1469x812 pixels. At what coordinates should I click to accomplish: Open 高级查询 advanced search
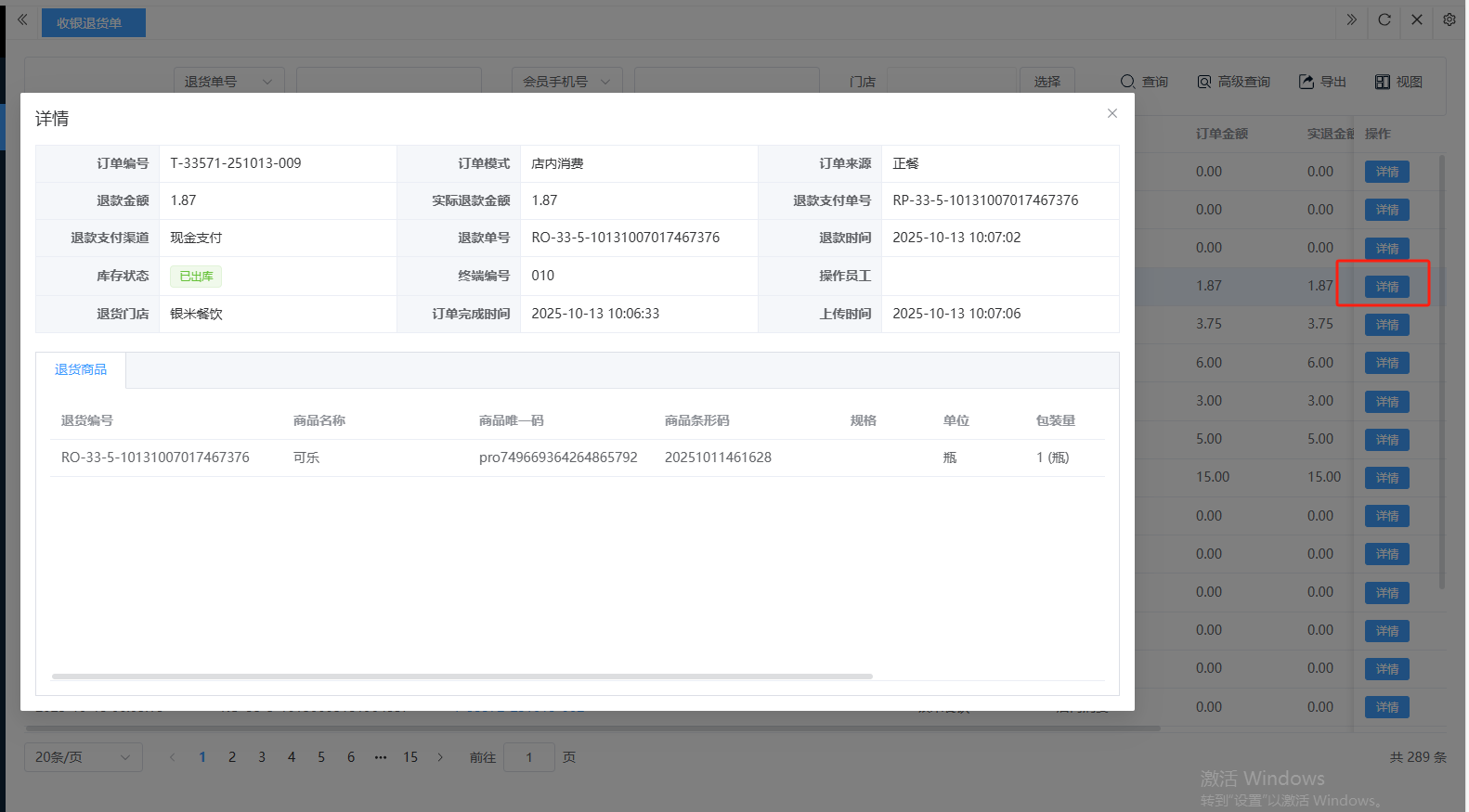(1233, 82)
